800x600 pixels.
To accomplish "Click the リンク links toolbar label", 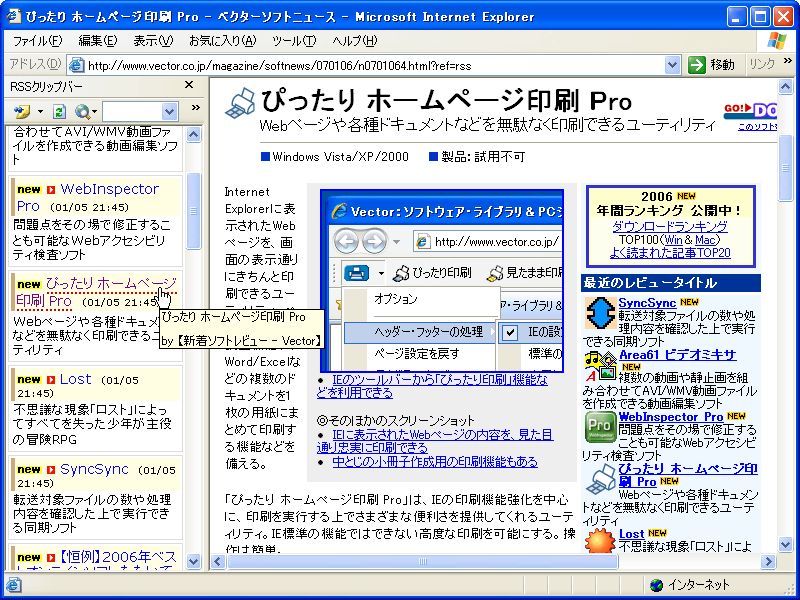I will [762, 64].
